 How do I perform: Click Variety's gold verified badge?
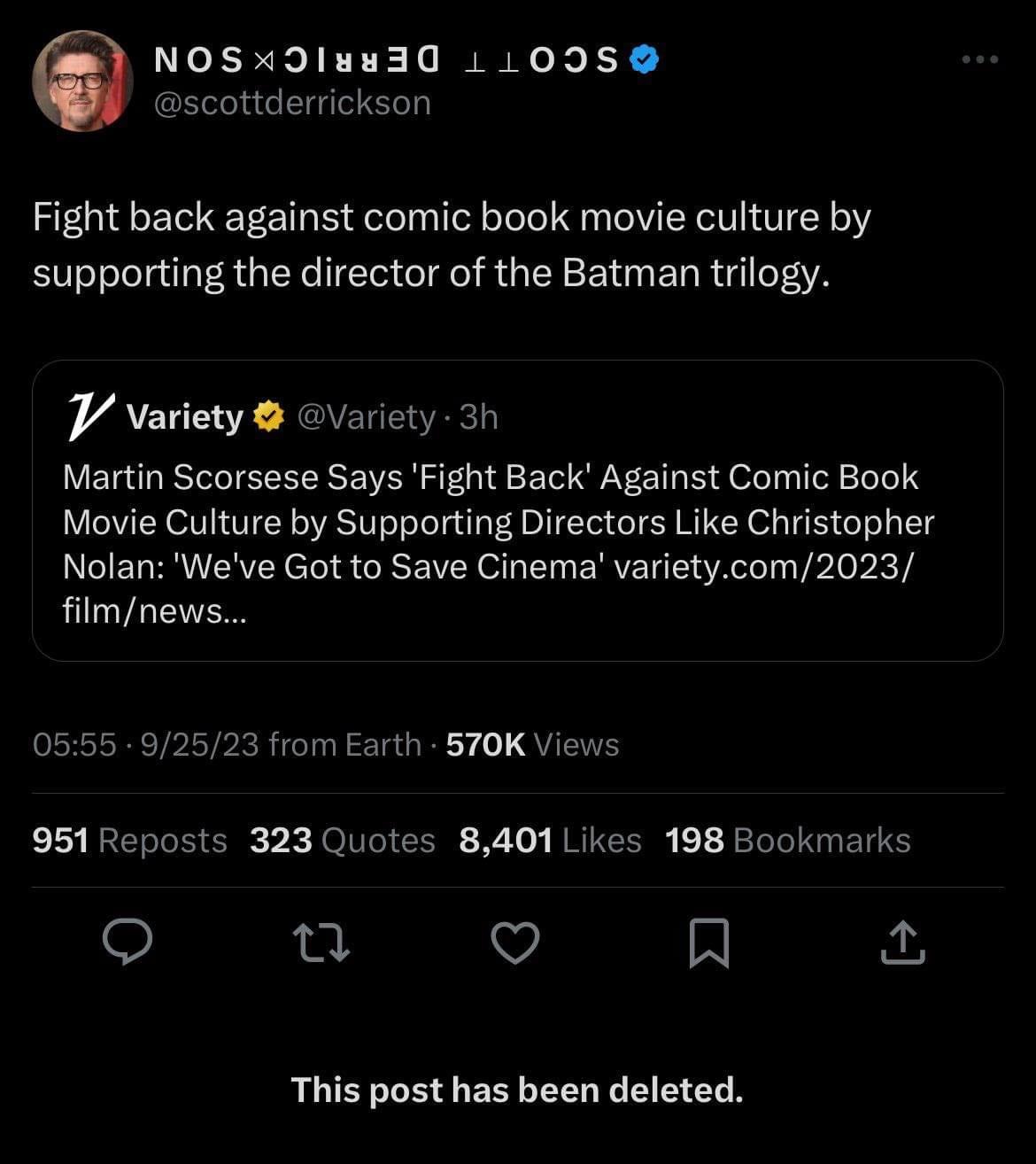(x=268, y=416)
